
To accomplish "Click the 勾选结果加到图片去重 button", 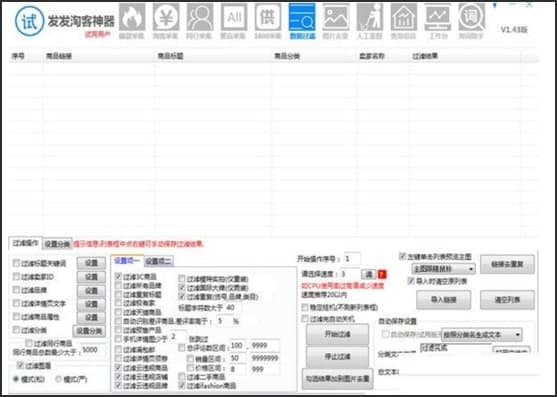I will click(x=337, y=379).
